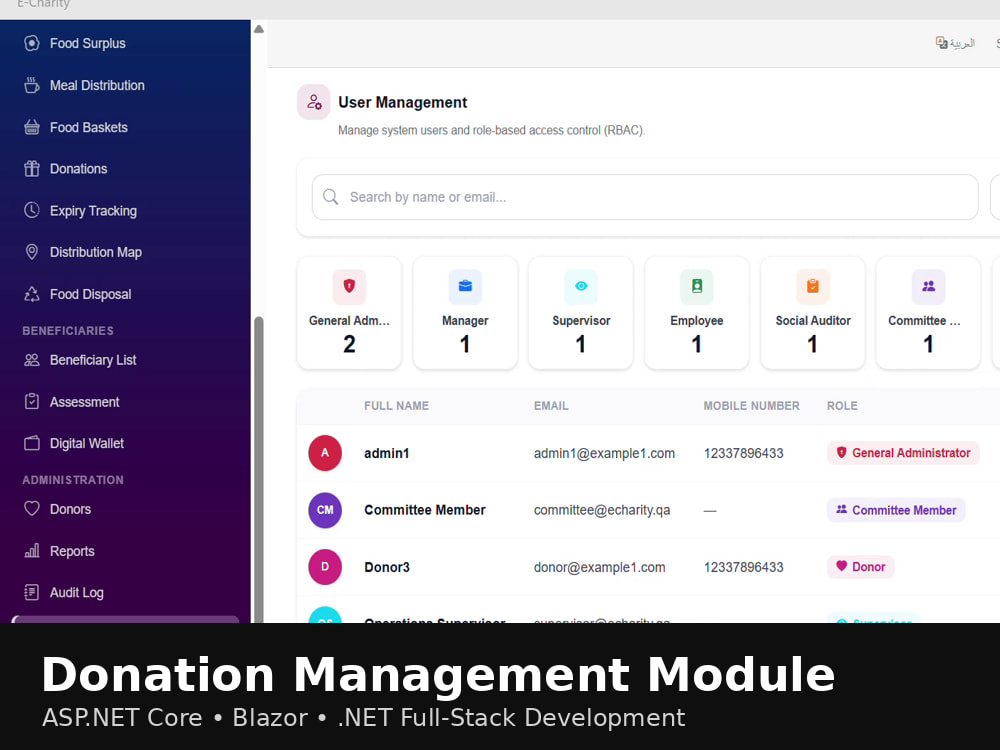The width and height of the screenshot is (1000, 750).
Task: Click admin1@example1.com email
Action: pos(605,453)
